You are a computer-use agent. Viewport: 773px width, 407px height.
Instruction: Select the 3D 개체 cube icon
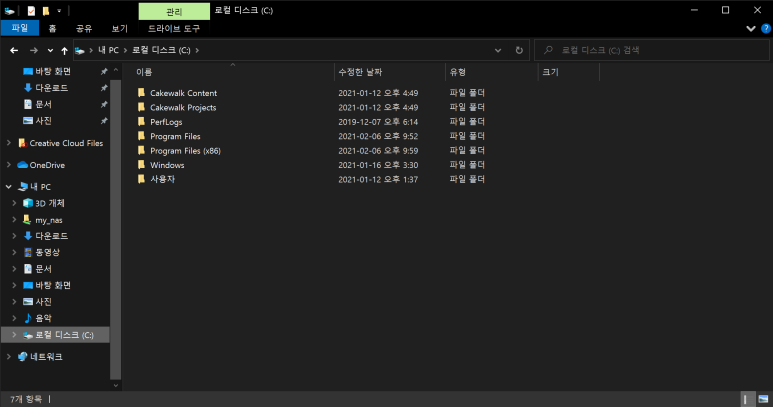coord(28,203)
